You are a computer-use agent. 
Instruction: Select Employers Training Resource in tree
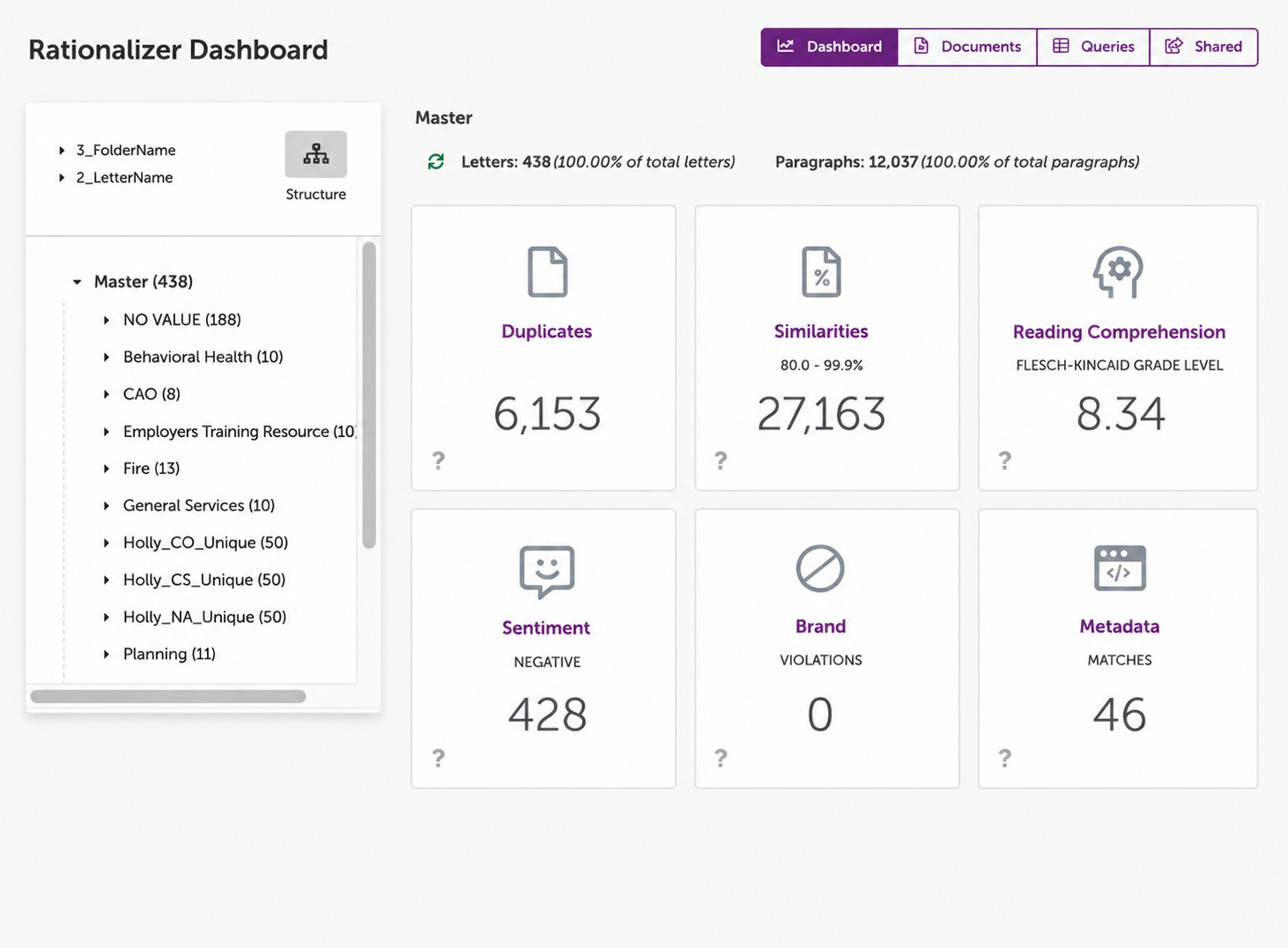pos(240,432)
